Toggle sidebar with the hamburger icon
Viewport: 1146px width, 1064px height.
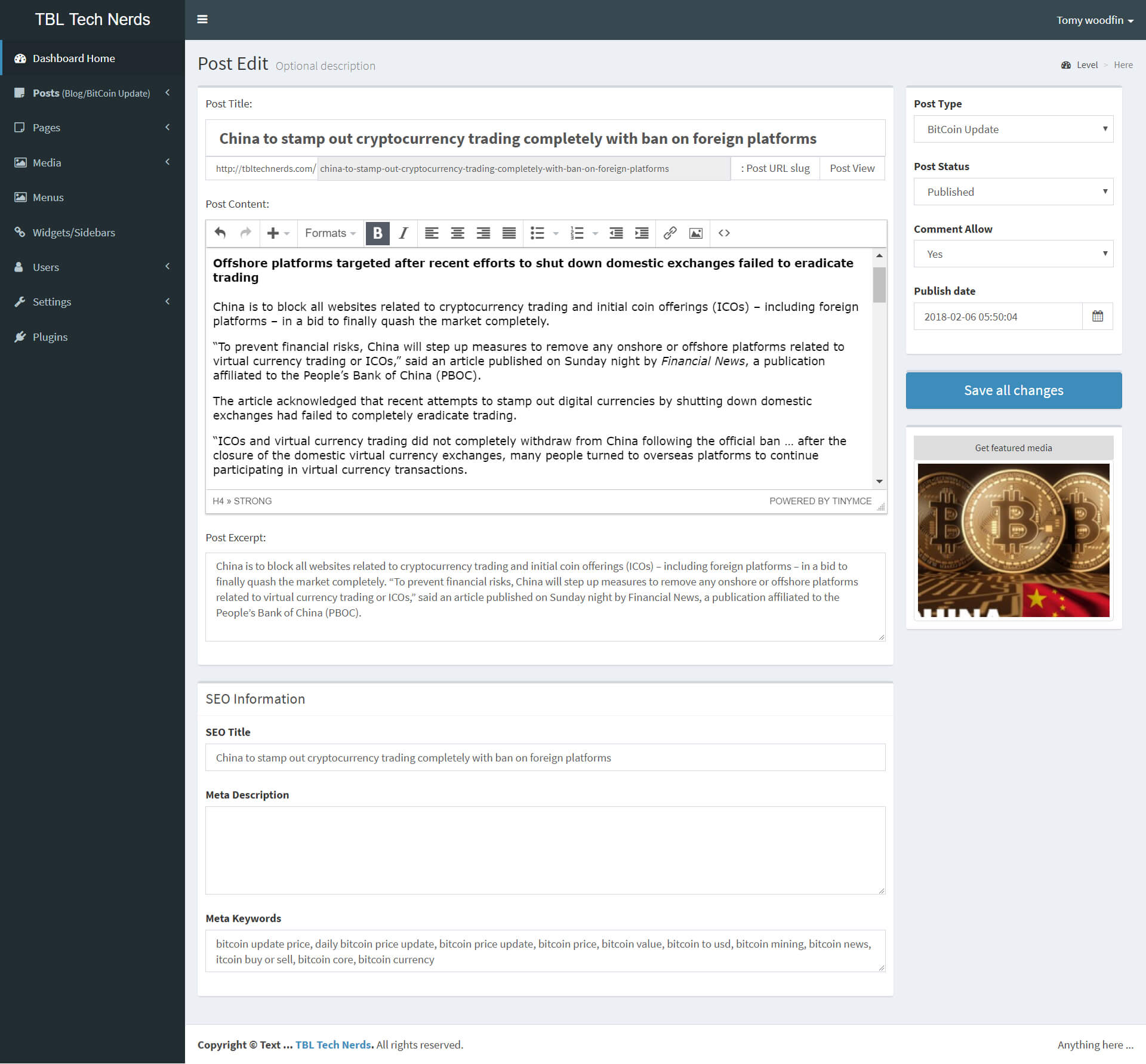202,20
